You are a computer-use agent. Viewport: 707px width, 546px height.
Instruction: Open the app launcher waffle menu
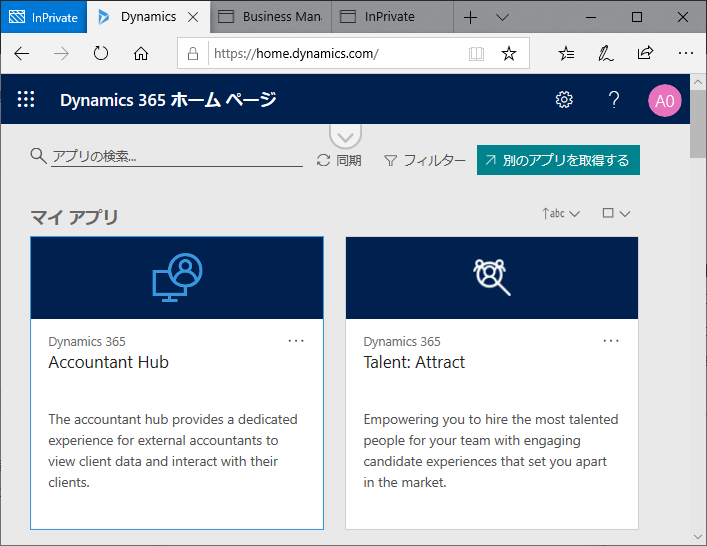tap(26, 99)
